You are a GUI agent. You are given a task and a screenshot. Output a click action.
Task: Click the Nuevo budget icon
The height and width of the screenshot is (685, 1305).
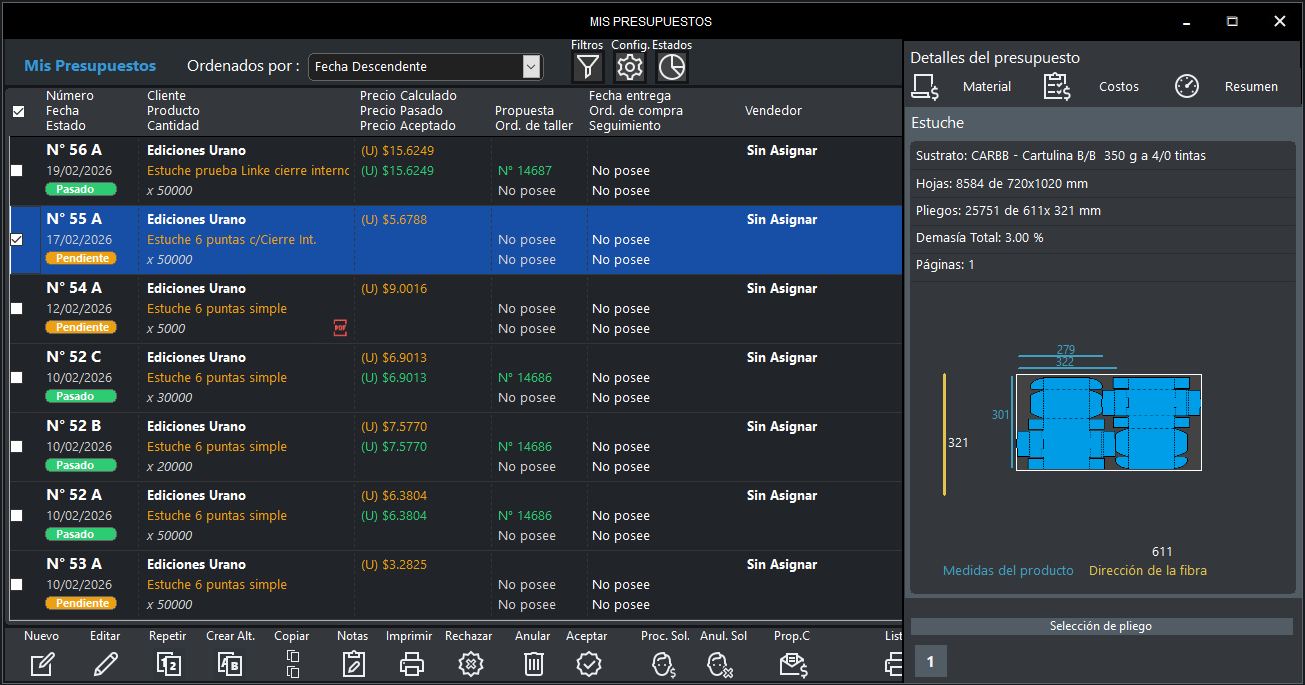click(42, 663)
